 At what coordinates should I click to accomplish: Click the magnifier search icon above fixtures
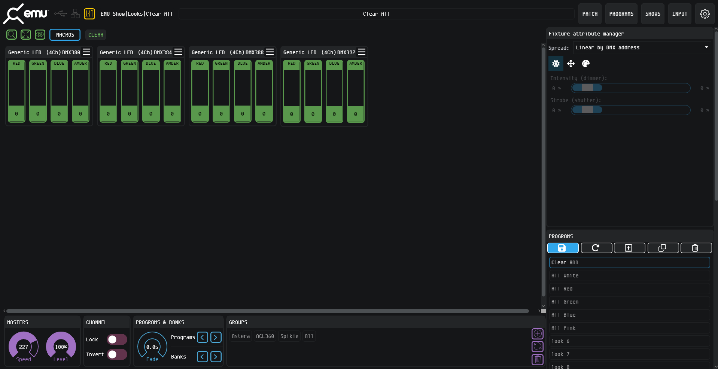pyautogui.click(x=11, y=35)
